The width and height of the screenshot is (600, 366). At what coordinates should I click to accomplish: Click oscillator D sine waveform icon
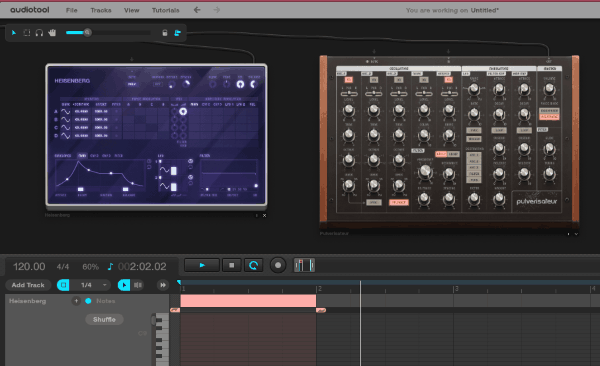click(65, 136)
